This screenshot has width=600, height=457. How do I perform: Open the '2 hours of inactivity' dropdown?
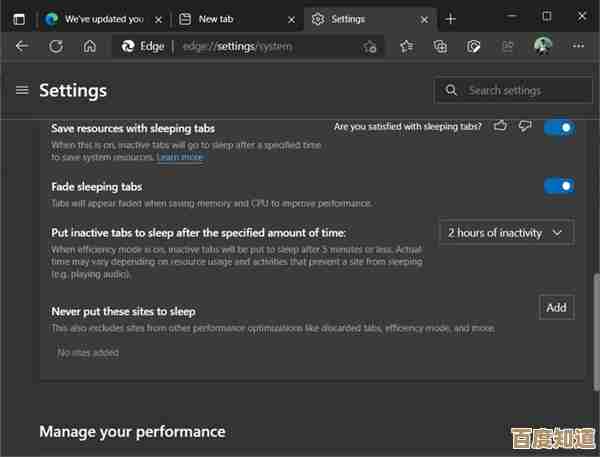pos(506,233)
